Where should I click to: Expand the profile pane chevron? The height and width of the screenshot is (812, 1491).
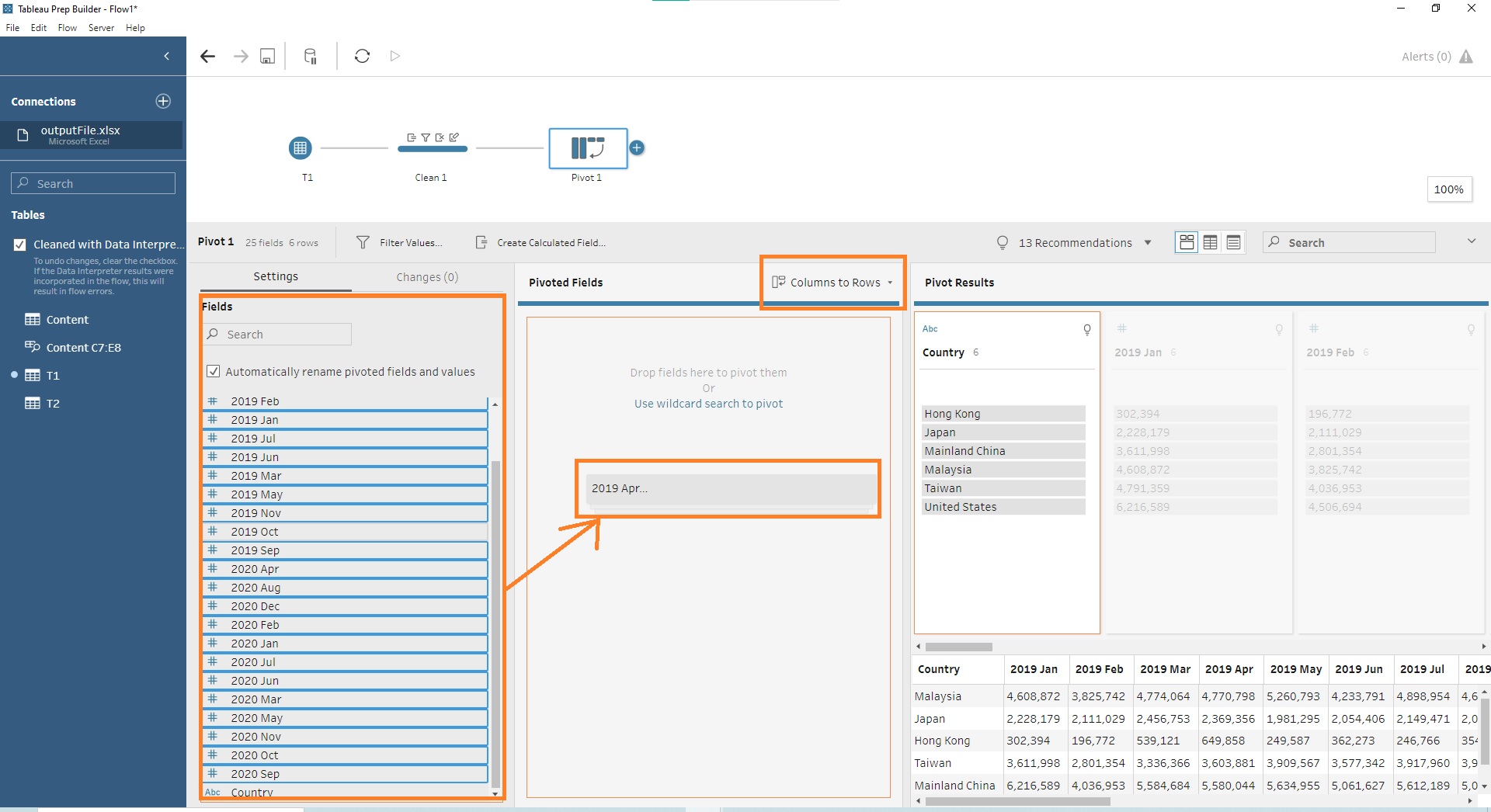tap(1472, 241)
